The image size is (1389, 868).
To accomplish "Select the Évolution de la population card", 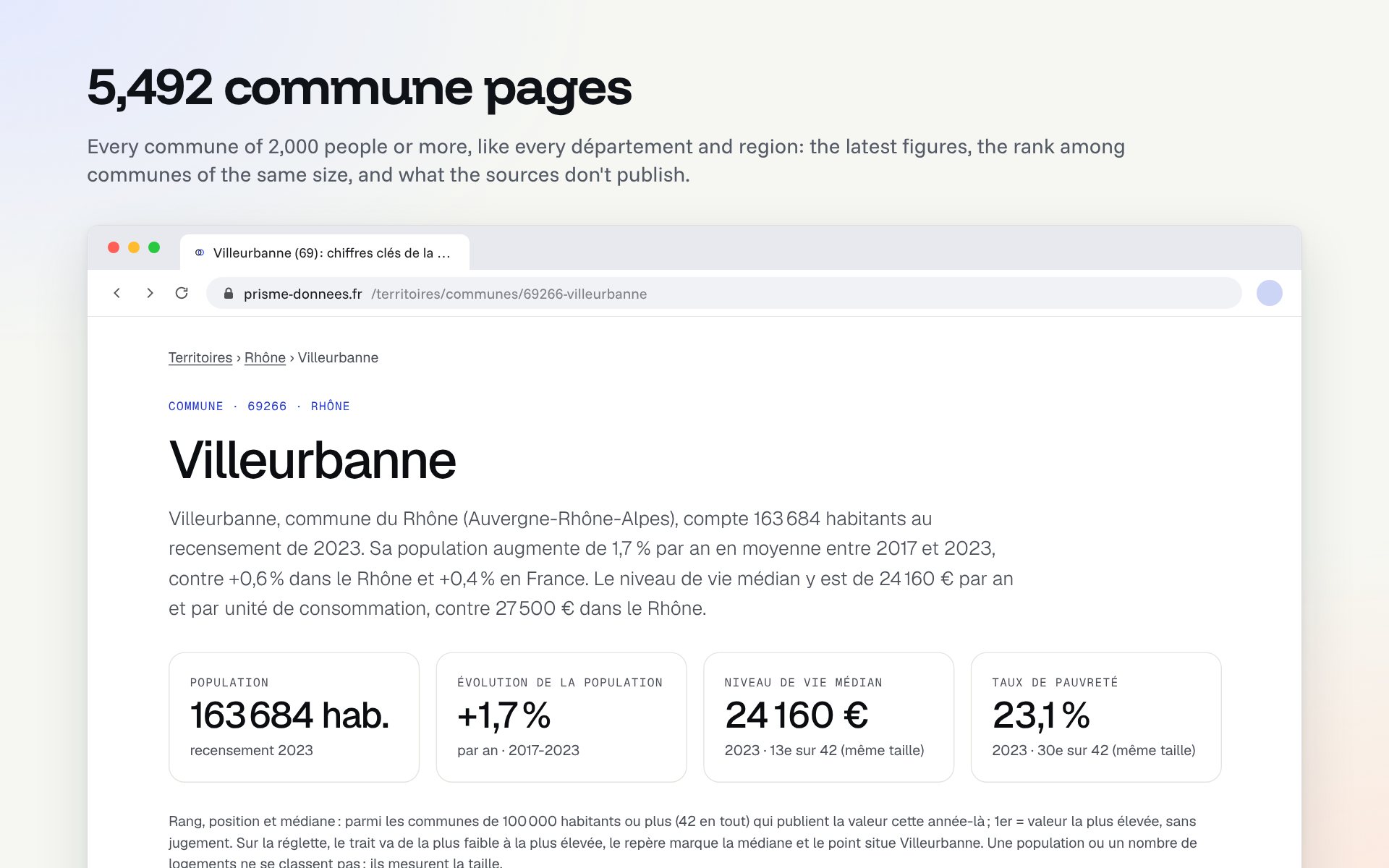I will [x=561, y=717].
